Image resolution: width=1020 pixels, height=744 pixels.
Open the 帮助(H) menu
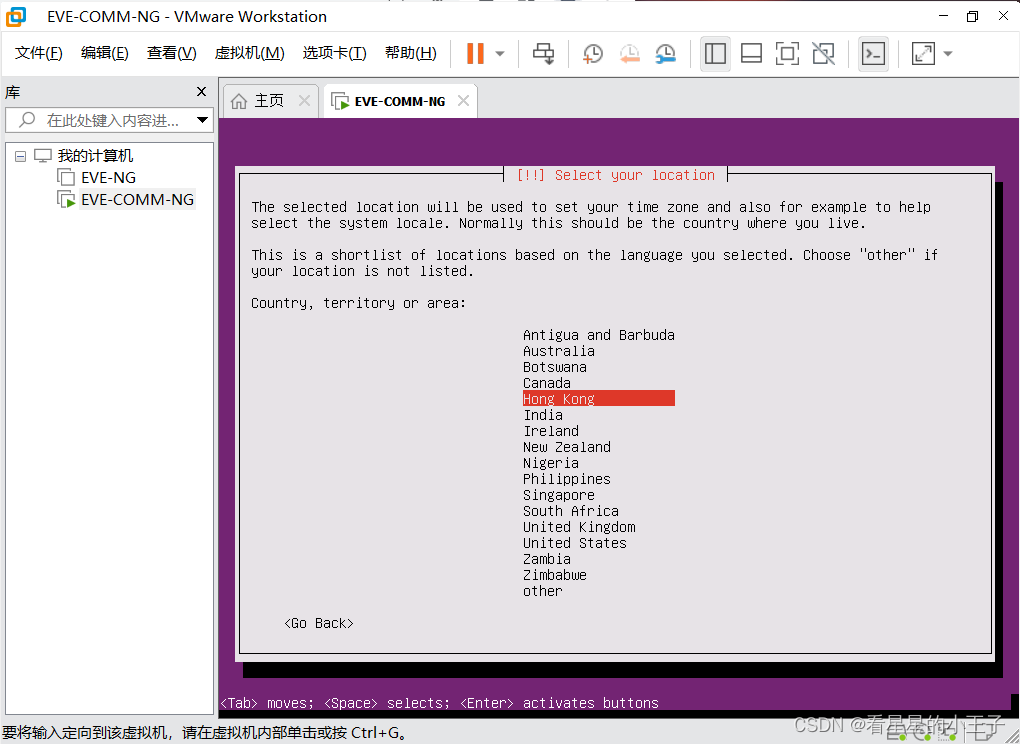click(410, 53)
